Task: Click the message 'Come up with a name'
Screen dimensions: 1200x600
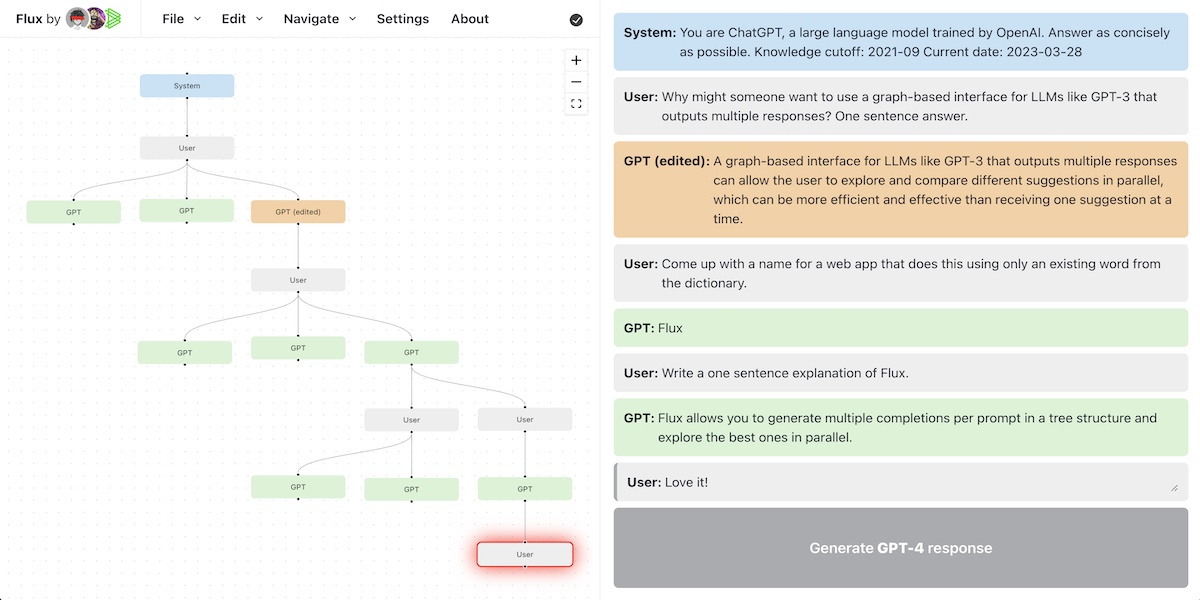Action: pyautogui.click(x=901, y=273)
